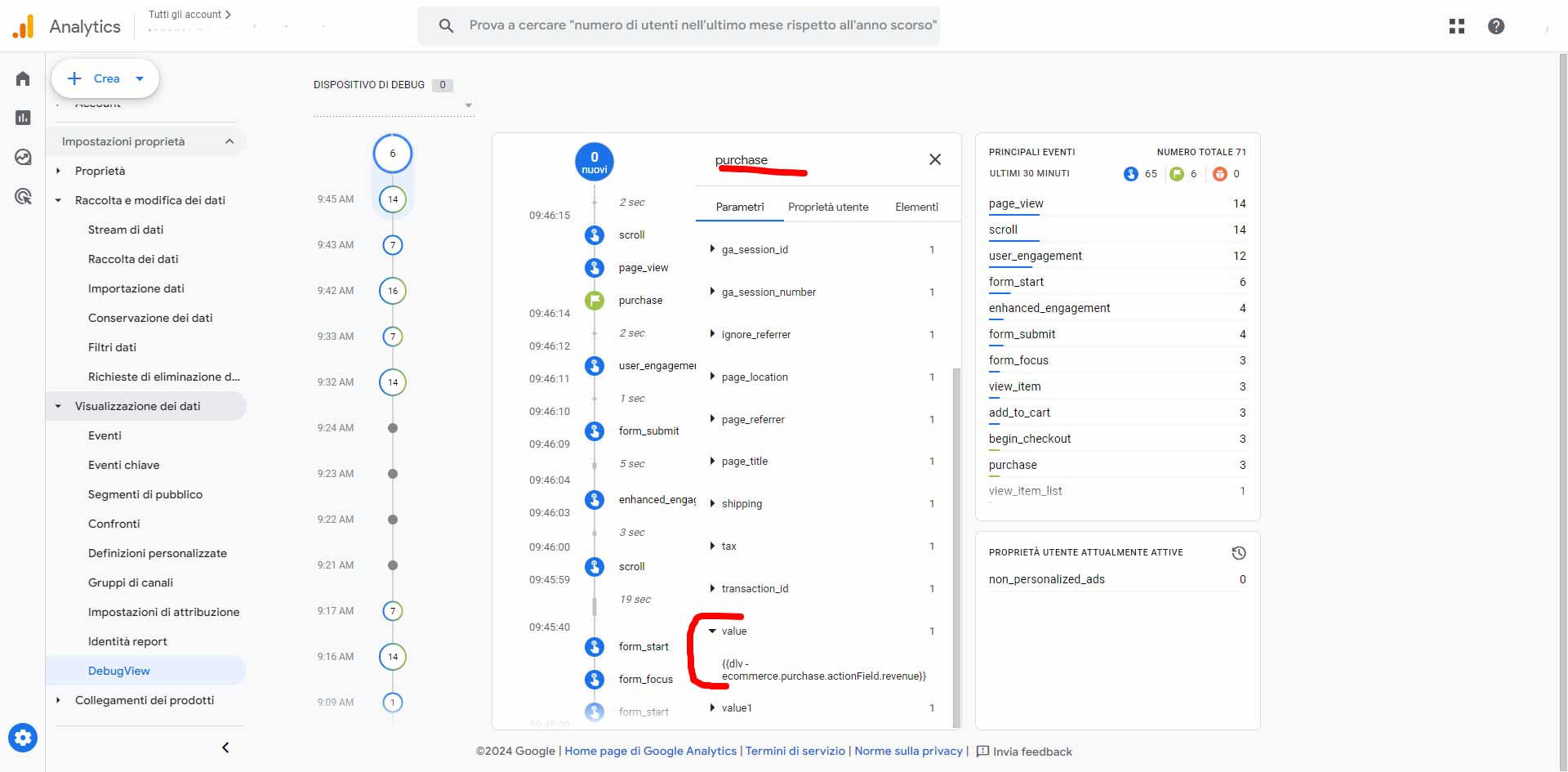Image resolution: width=1568 pixels, height=772 pixels.
Task: Switch to Proprietà utente tab
Action: pyautogui.click(x=827, y=207)
